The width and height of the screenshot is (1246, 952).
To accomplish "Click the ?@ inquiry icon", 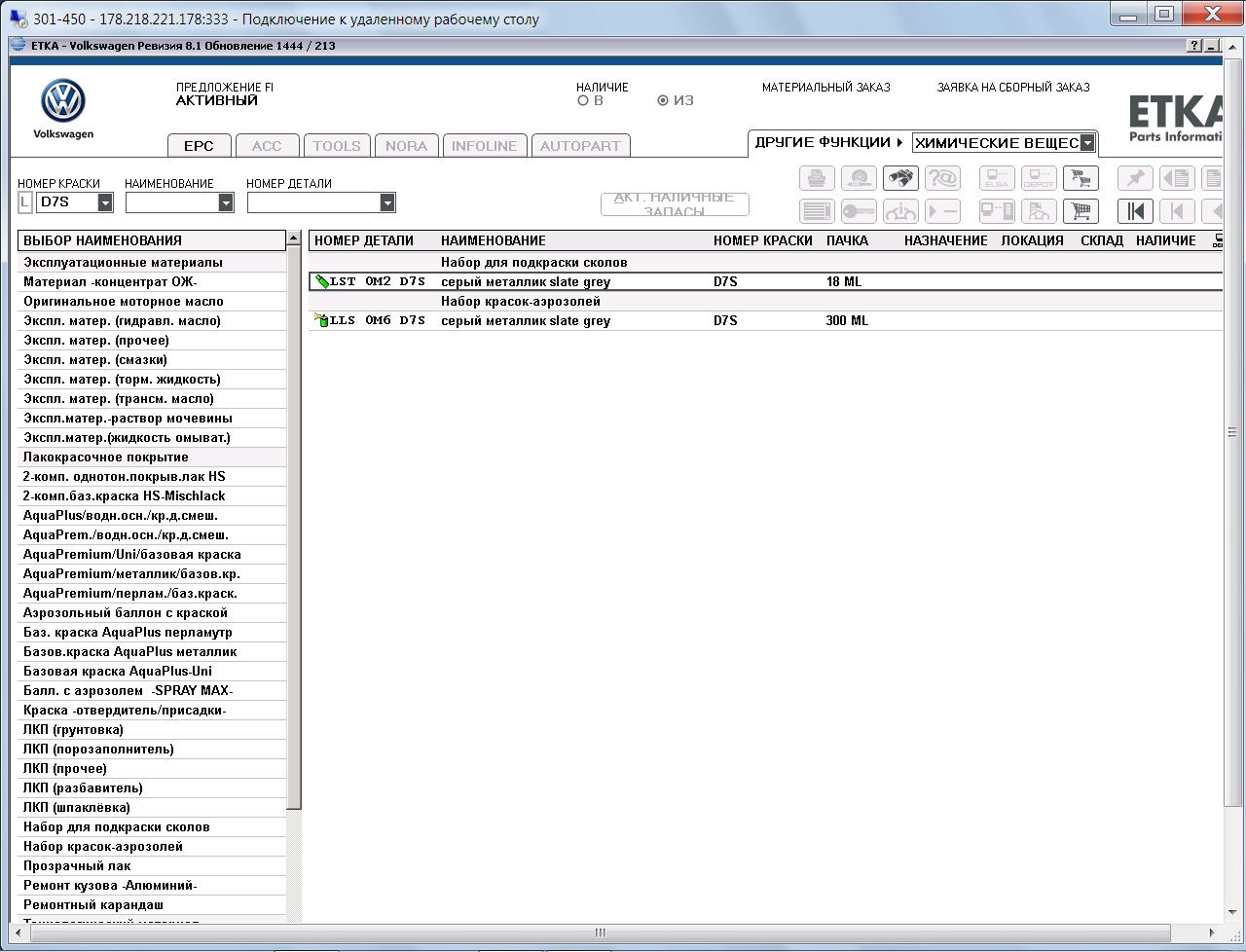I will pyautogui.click(x=942, y=178).
